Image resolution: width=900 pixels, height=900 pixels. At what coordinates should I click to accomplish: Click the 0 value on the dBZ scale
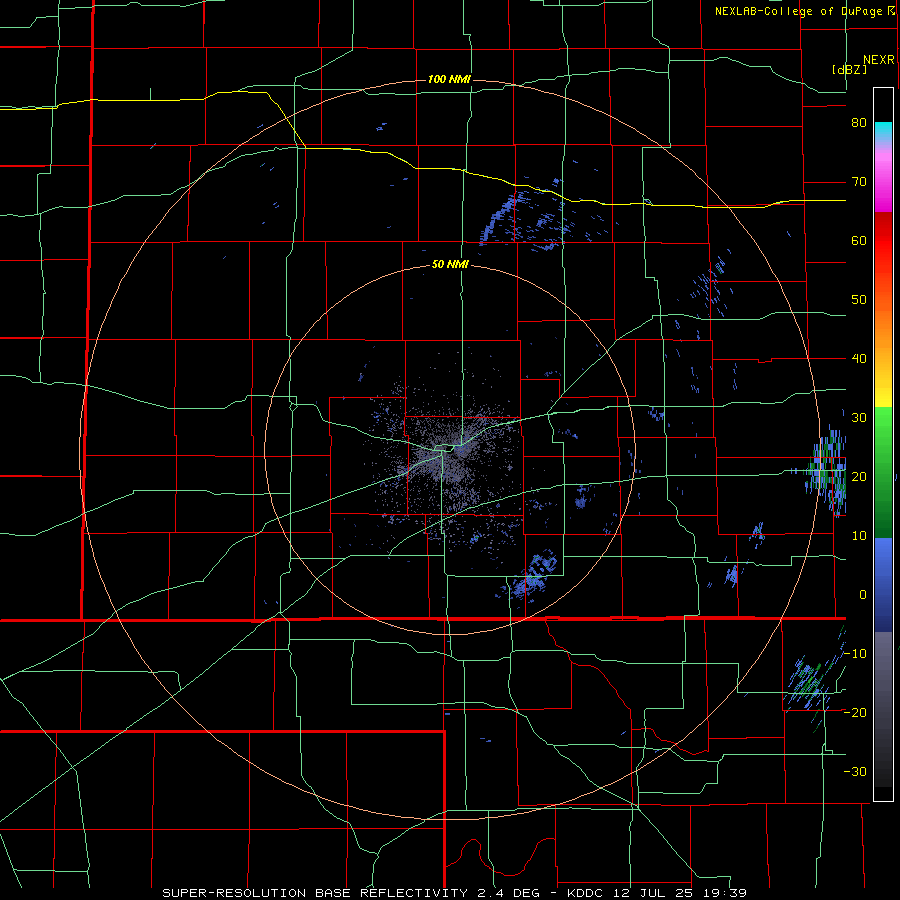click(x=863, y=595)
